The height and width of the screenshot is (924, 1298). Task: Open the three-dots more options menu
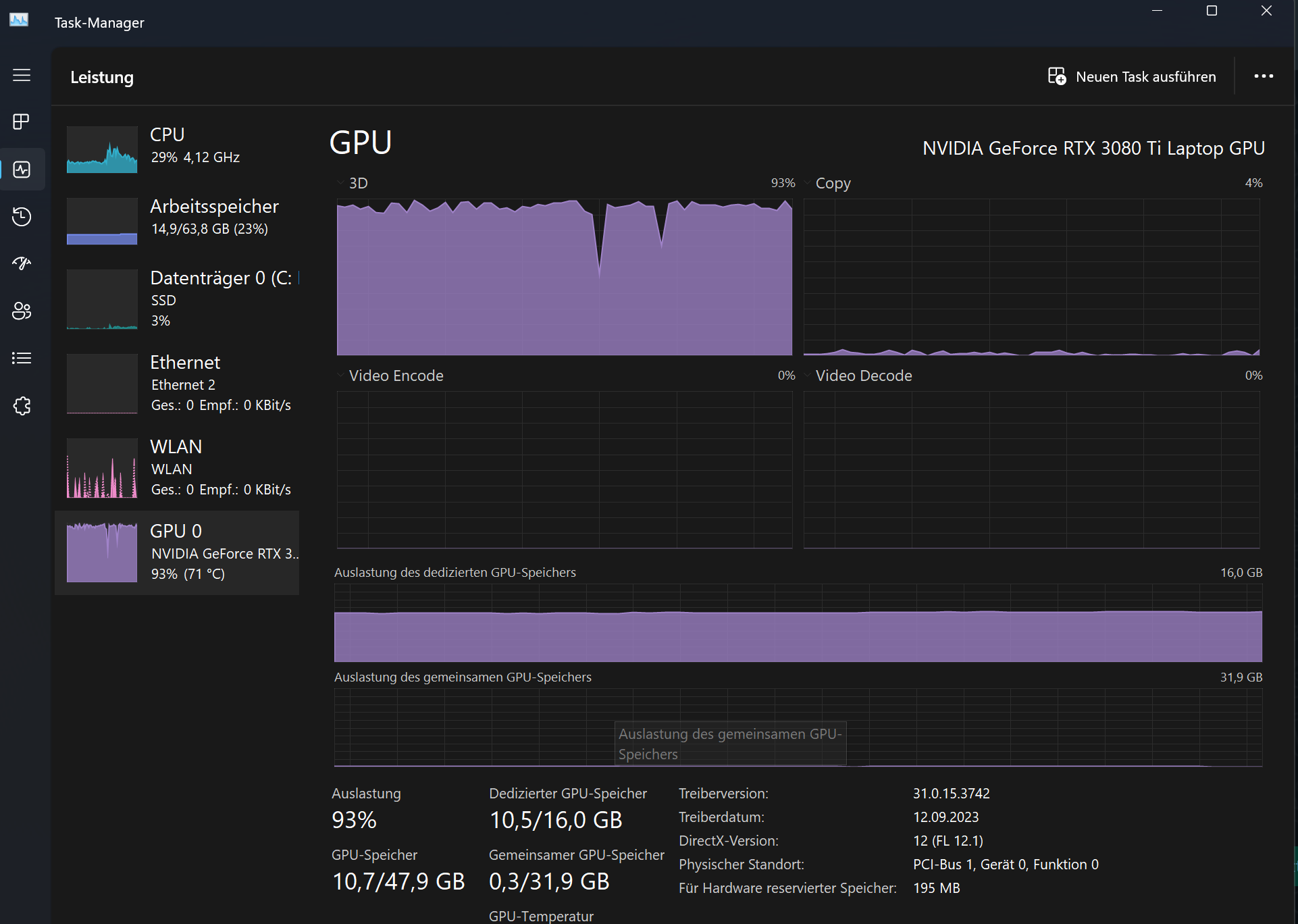(1264, 76)
